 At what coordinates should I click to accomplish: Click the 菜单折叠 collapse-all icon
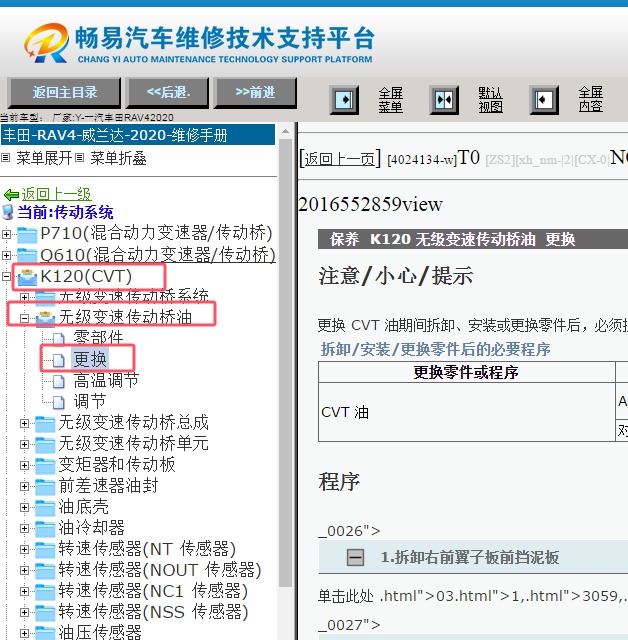click(x=80, y=158)
